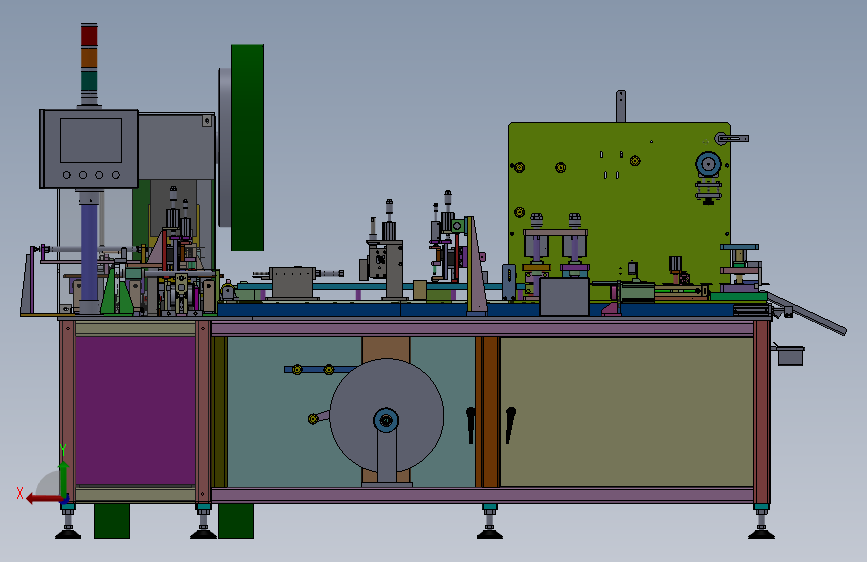Click the small lock on the grey cabinet

click(207, 121)
